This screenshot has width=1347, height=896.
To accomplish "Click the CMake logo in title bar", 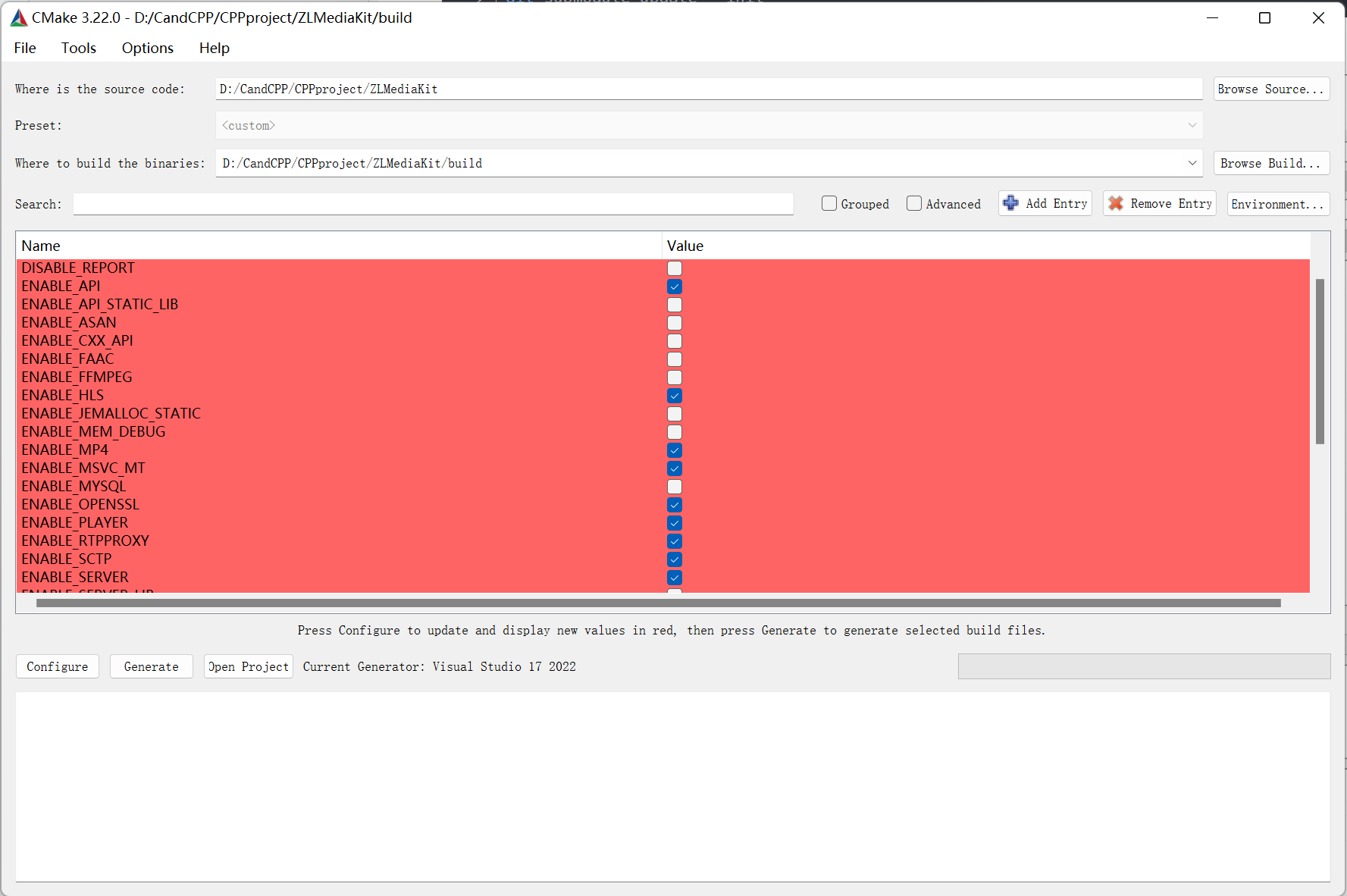I will pyautogui.click(x=19, y=17).
